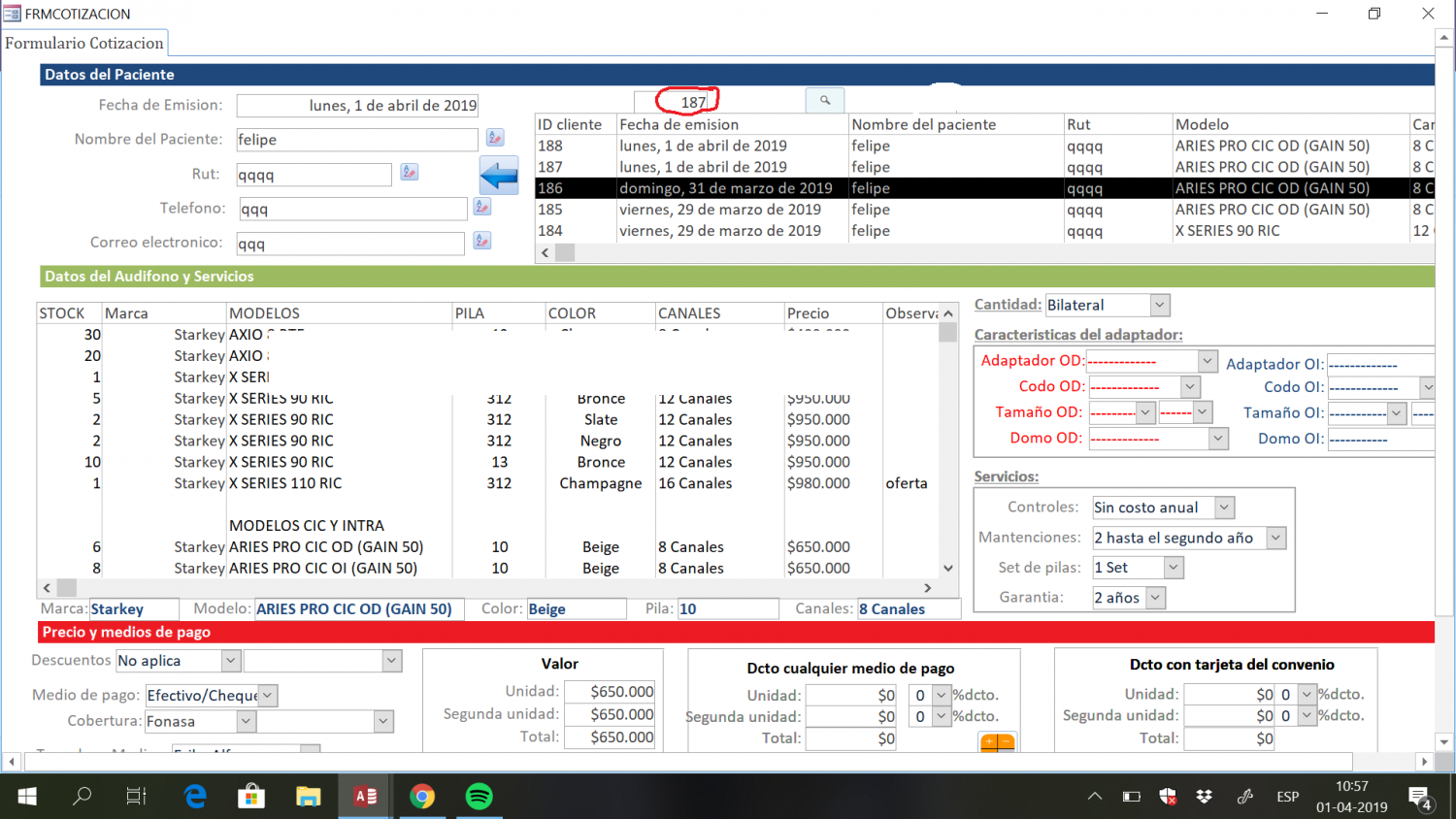This screenshot has height=819, width=1456.
Task: Click the MODELOS column header
Action: coord(339,313)
